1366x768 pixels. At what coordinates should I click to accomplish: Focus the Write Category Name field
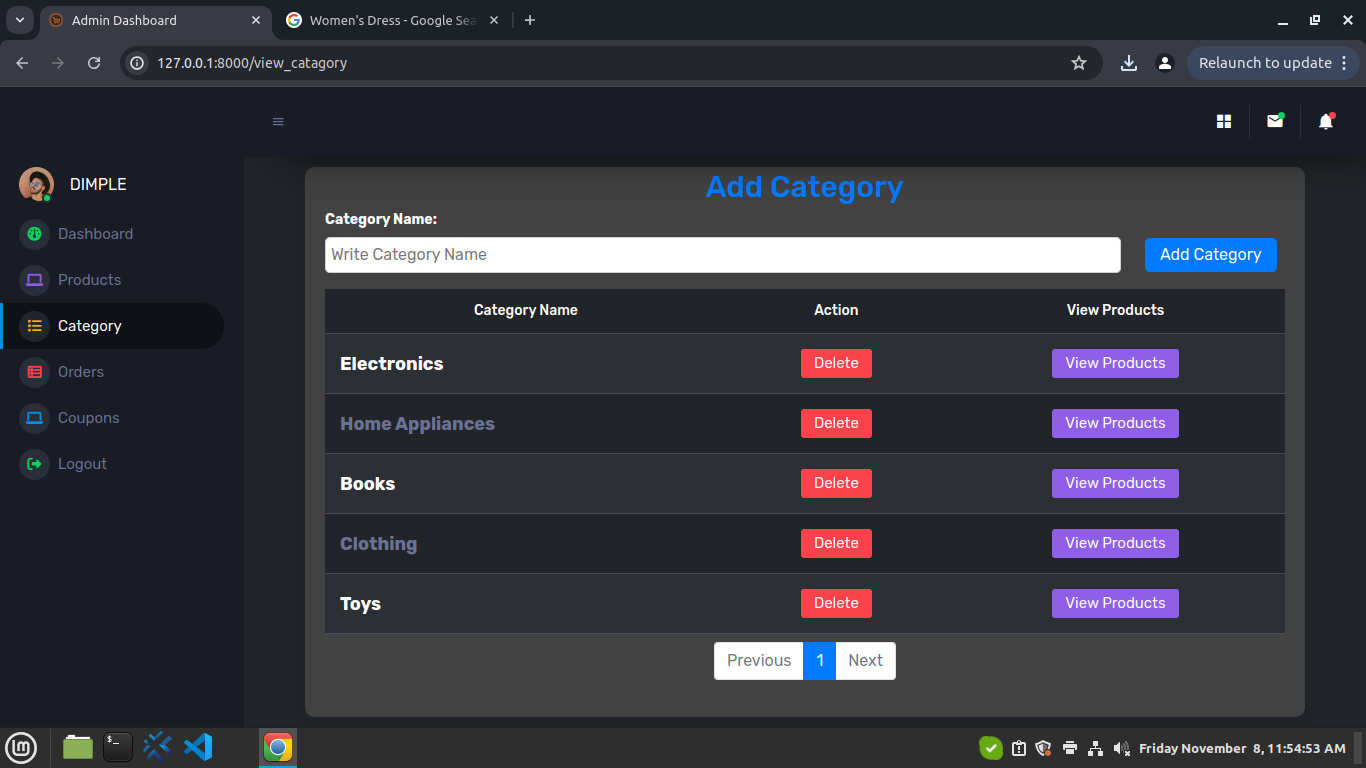click(x=722, y=255)
